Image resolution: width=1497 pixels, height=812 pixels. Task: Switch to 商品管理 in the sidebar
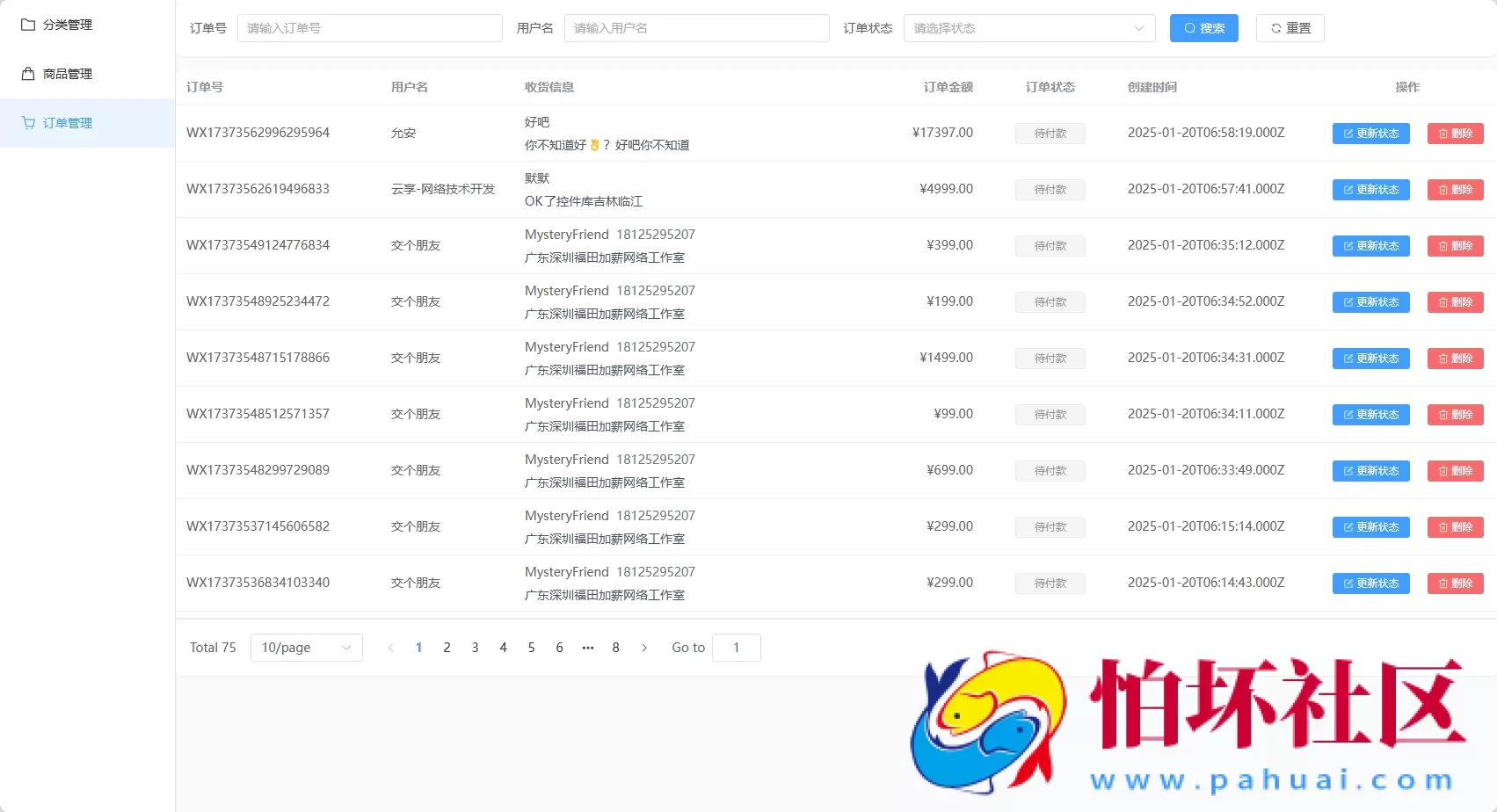[x=64, y=73]
